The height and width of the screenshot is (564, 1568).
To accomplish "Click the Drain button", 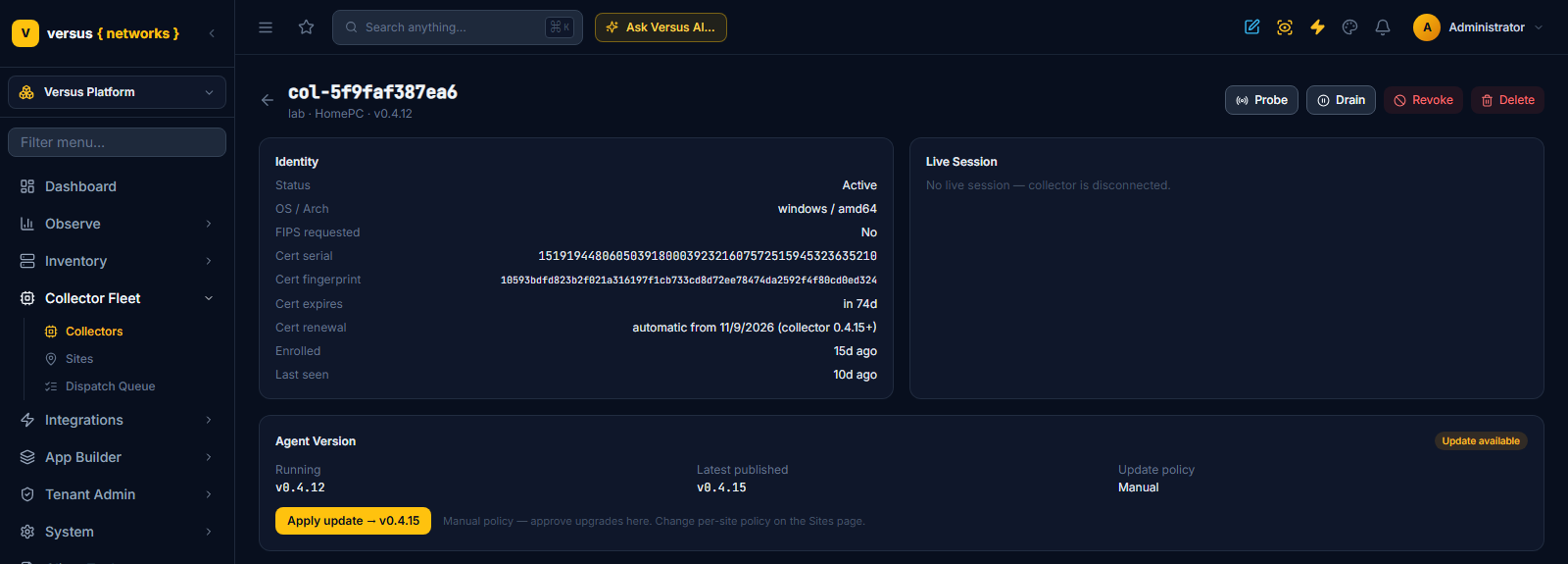I will 1341,100.
